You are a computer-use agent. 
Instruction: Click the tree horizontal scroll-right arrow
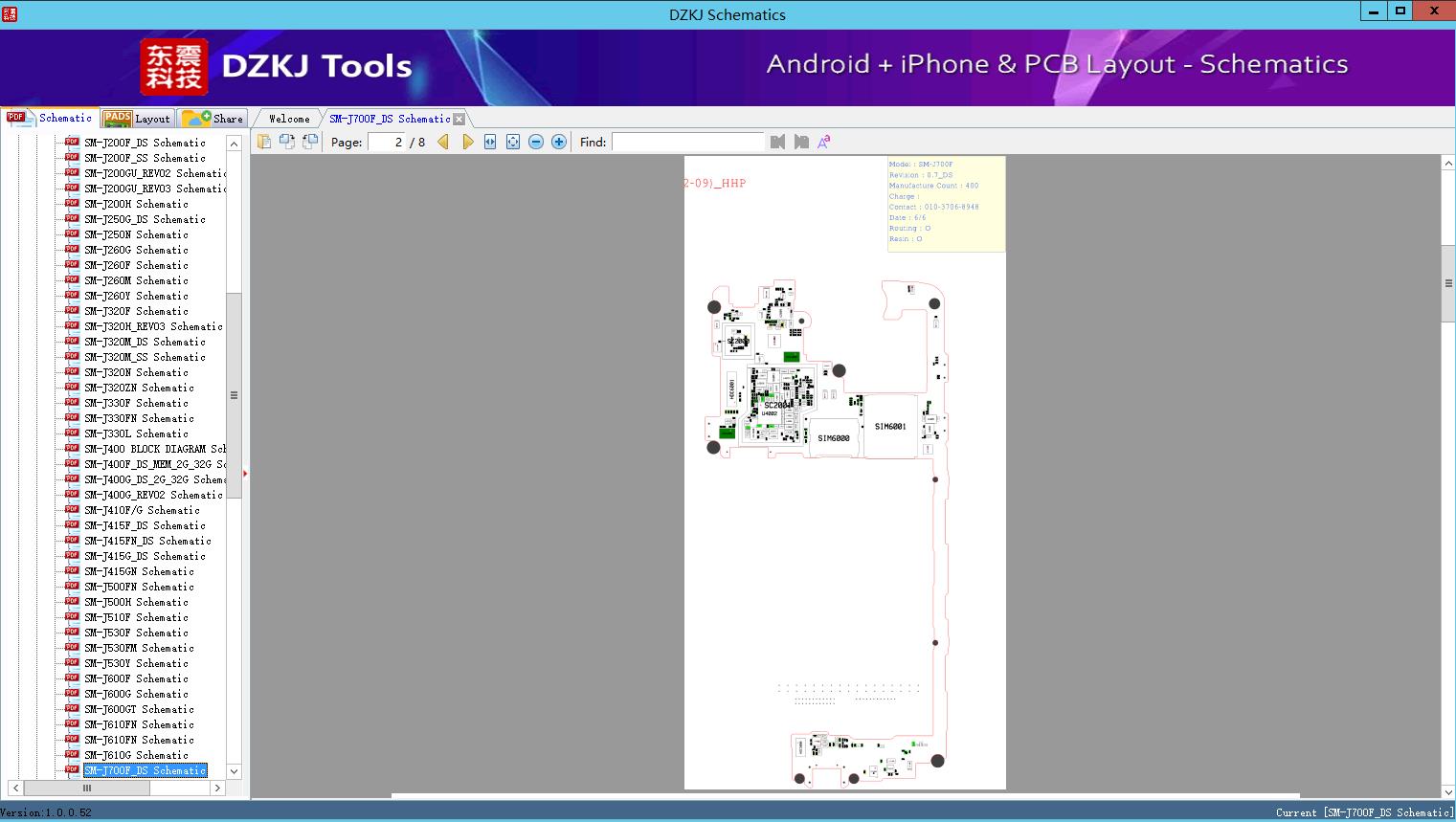click(x=217, y=788)
